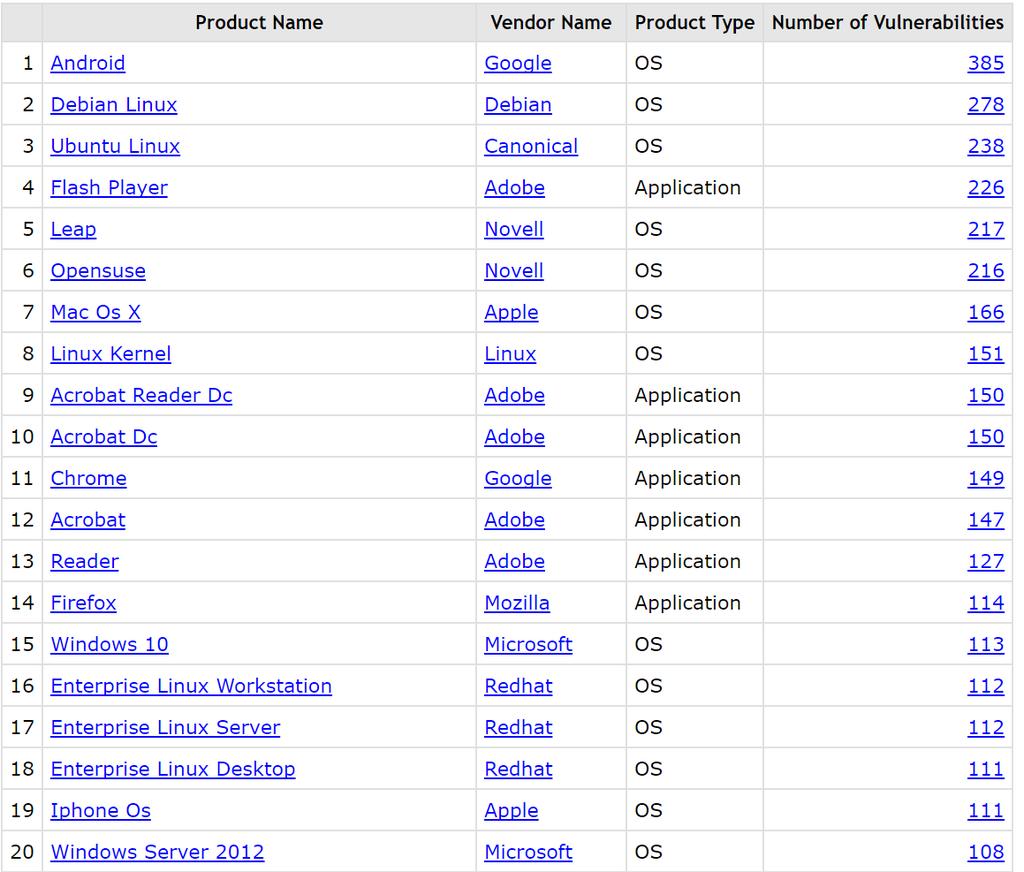Click the 216 vulnerabilities count link
This screenshot has height=872, width=1024.
985,271
